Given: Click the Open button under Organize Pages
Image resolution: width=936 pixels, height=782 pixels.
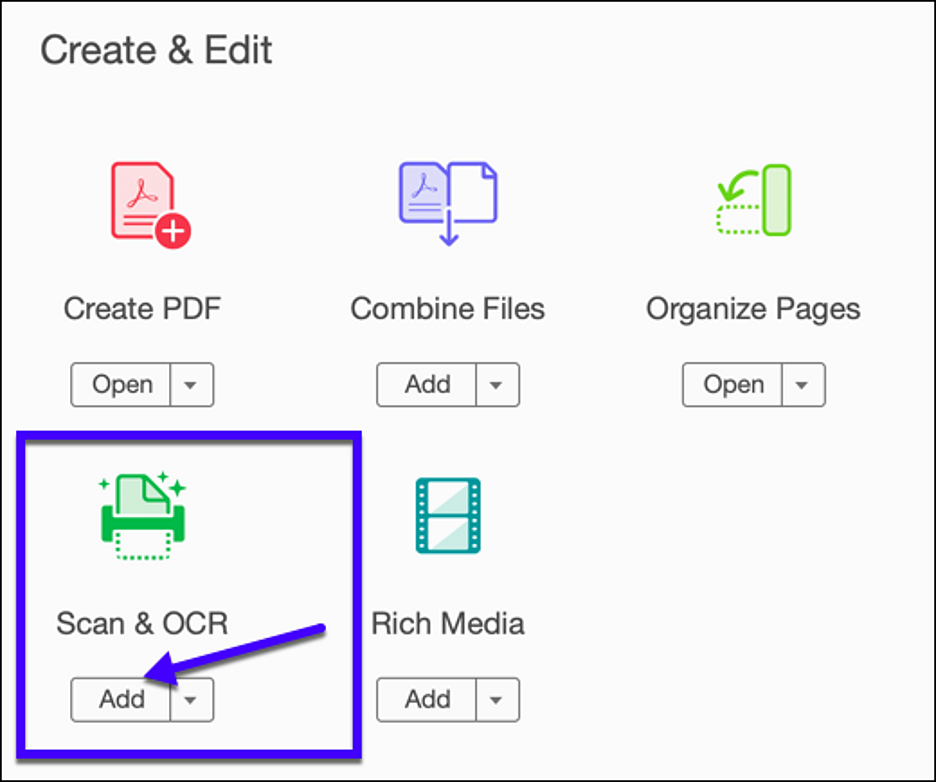Looking at the screenshot, I should (737, 385).
